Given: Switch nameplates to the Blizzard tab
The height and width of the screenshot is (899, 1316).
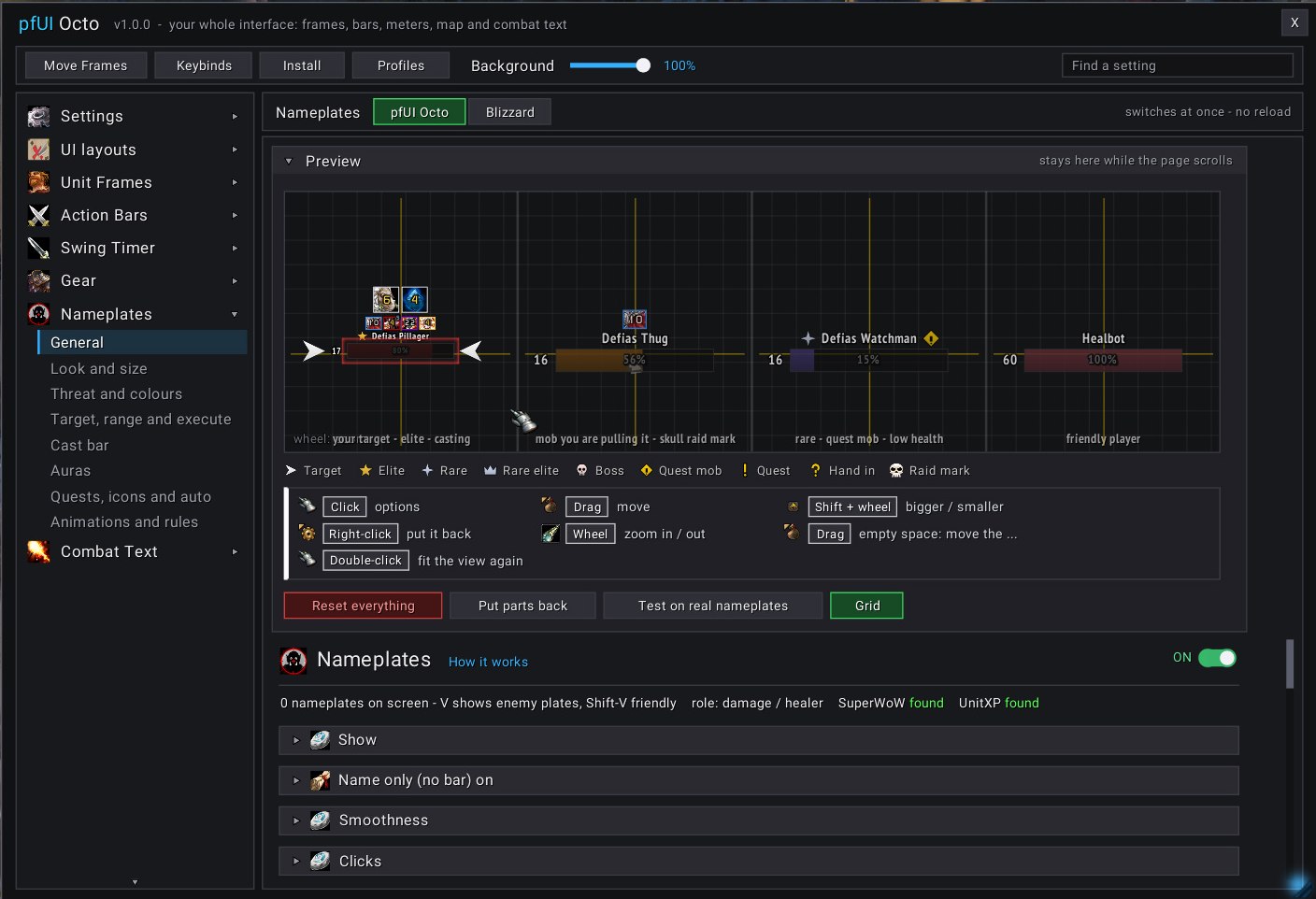Looking at the screenshot, I should pos(509,112).
